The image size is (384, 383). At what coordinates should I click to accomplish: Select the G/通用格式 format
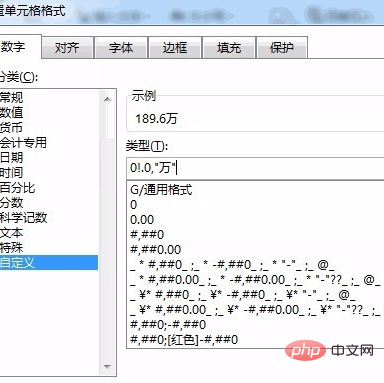[256, 190]
